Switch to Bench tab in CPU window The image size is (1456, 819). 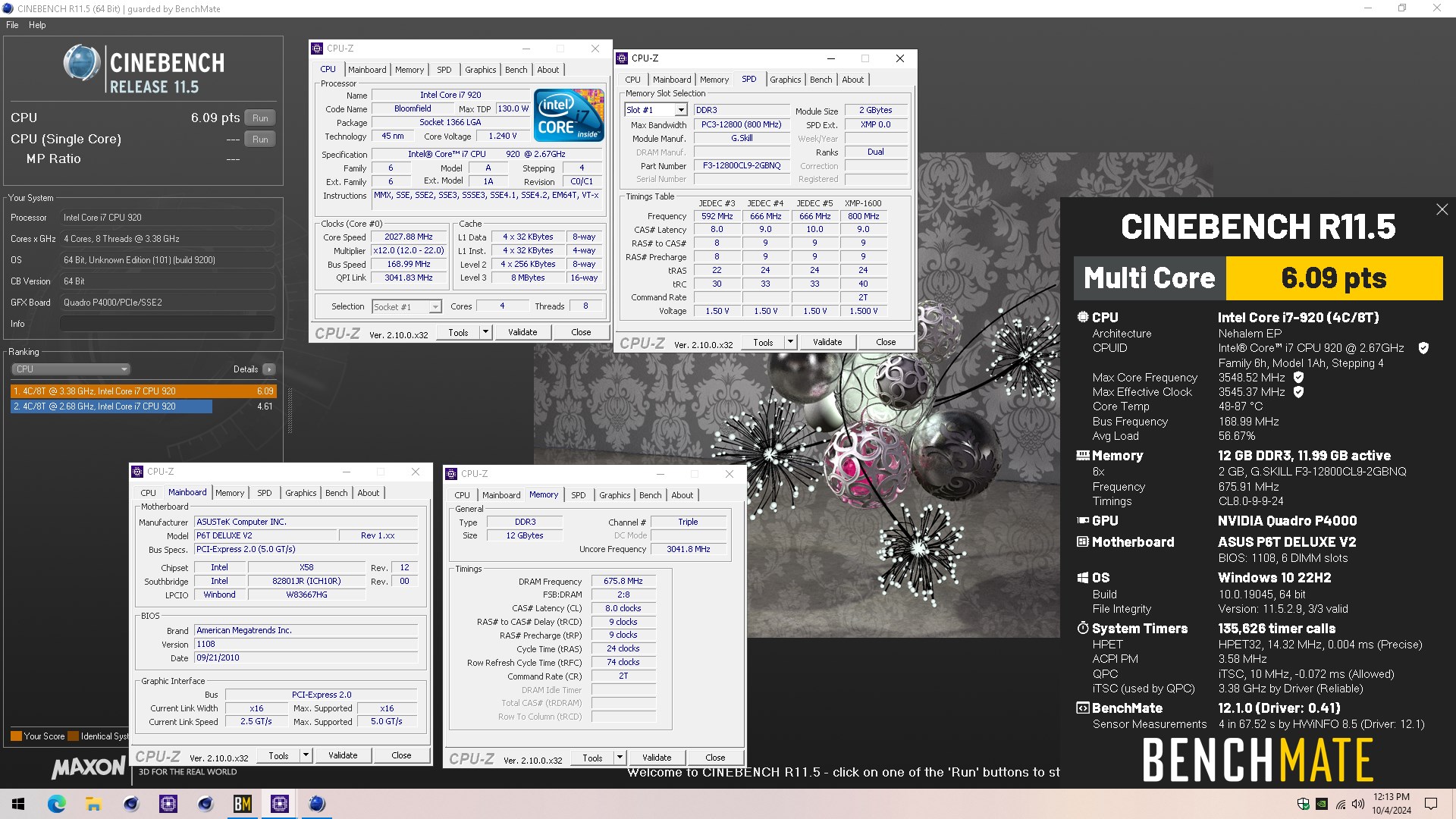[x=516, y=70]
